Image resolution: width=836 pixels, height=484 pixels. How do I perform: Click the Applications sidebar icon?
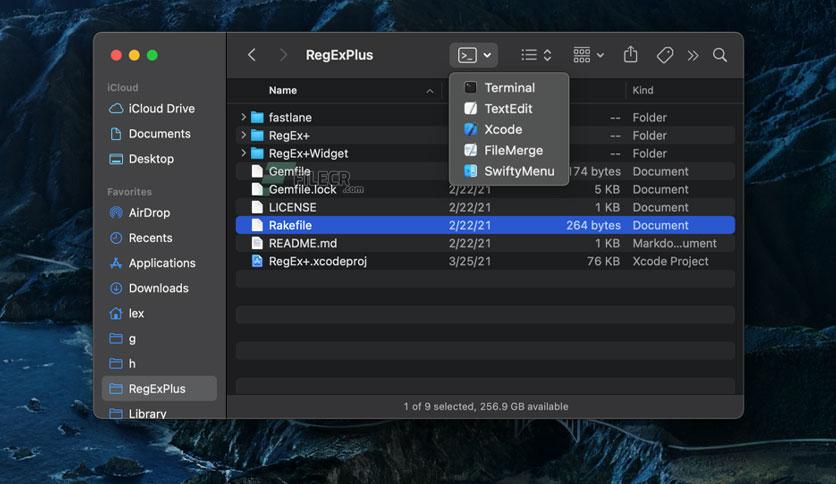[116, 263]
